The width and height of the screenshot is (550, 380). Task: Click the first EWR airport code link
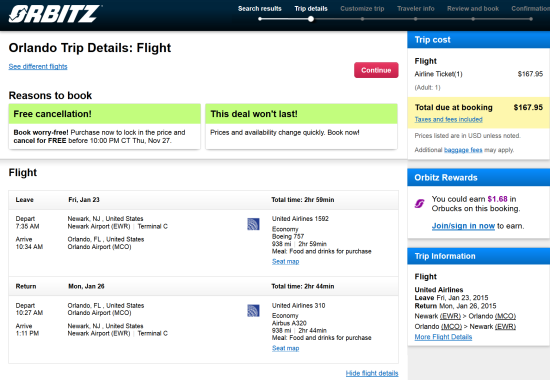coord(450,316)
